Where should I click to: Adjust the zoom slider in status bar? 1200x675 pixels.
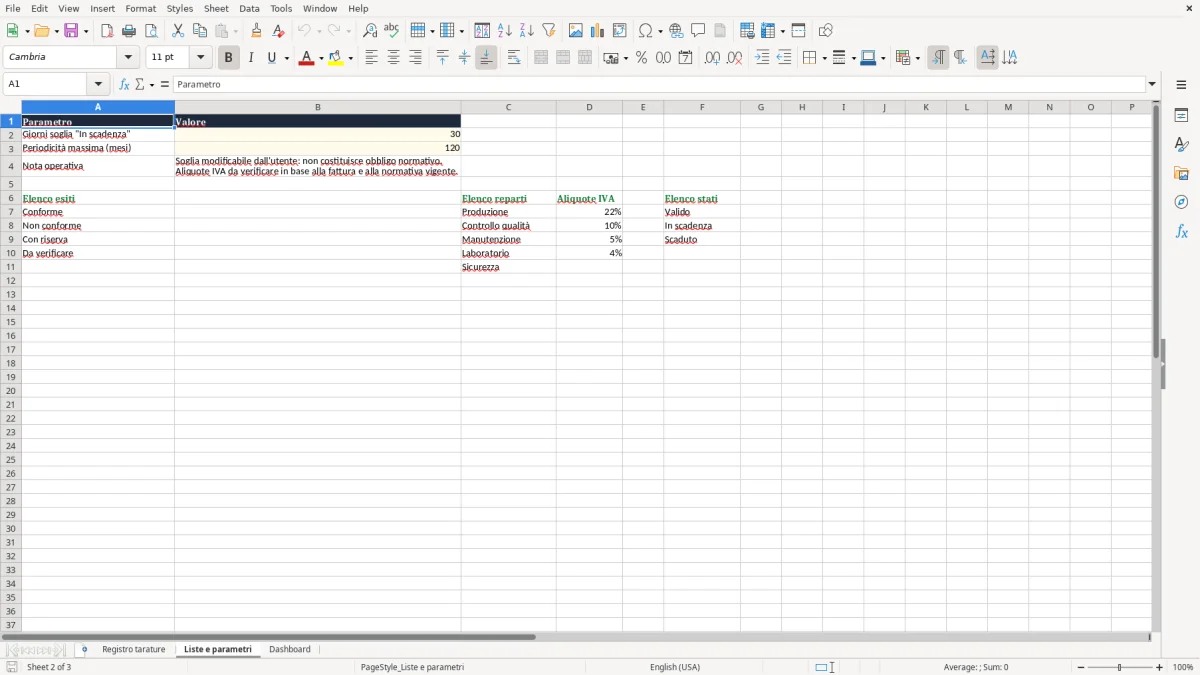(1120, 667)
